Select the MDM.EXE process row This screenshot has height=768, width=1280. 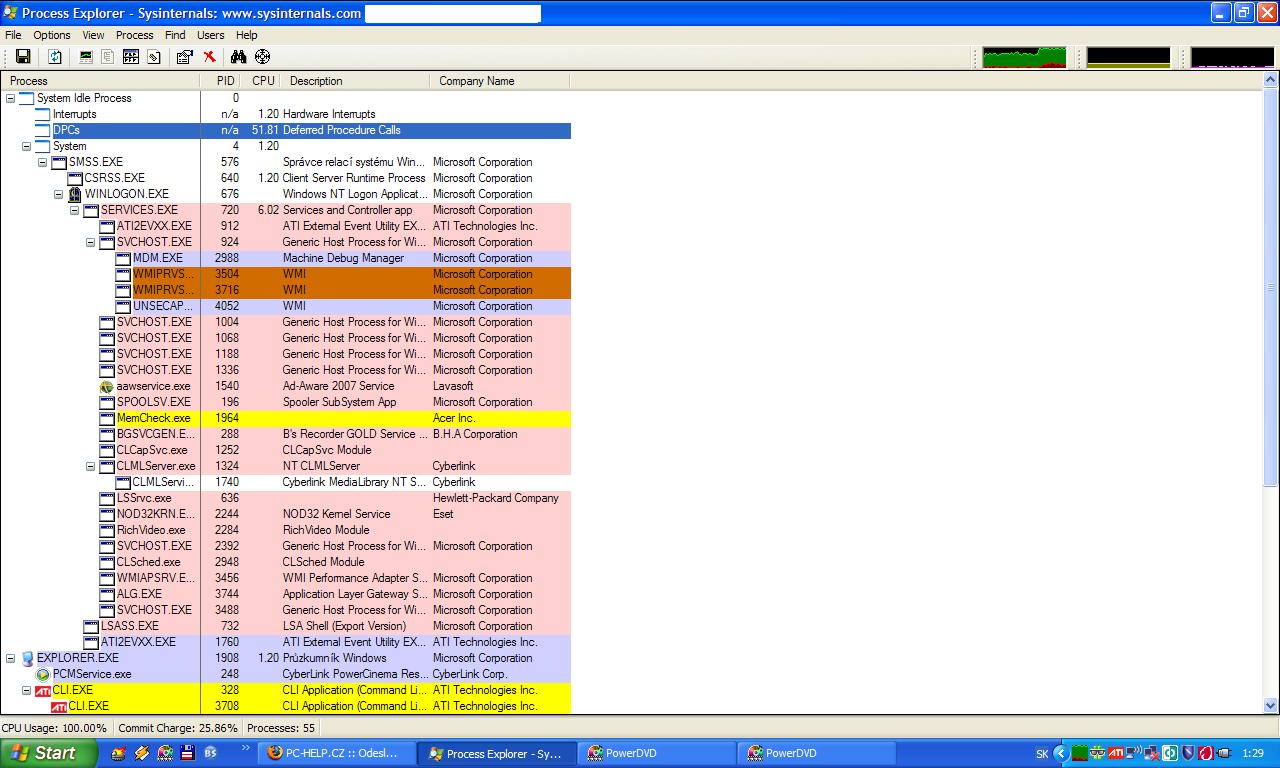pos(286,258)
